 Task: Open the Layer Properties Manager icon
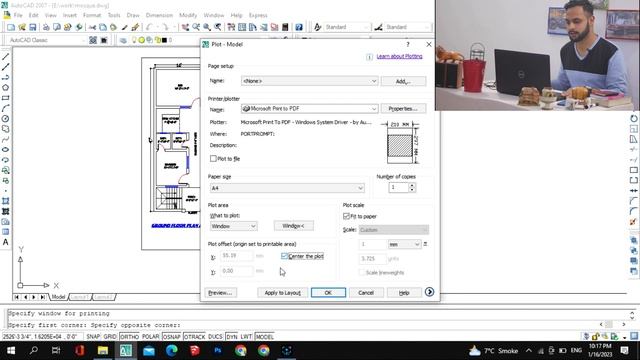[123, 40]
